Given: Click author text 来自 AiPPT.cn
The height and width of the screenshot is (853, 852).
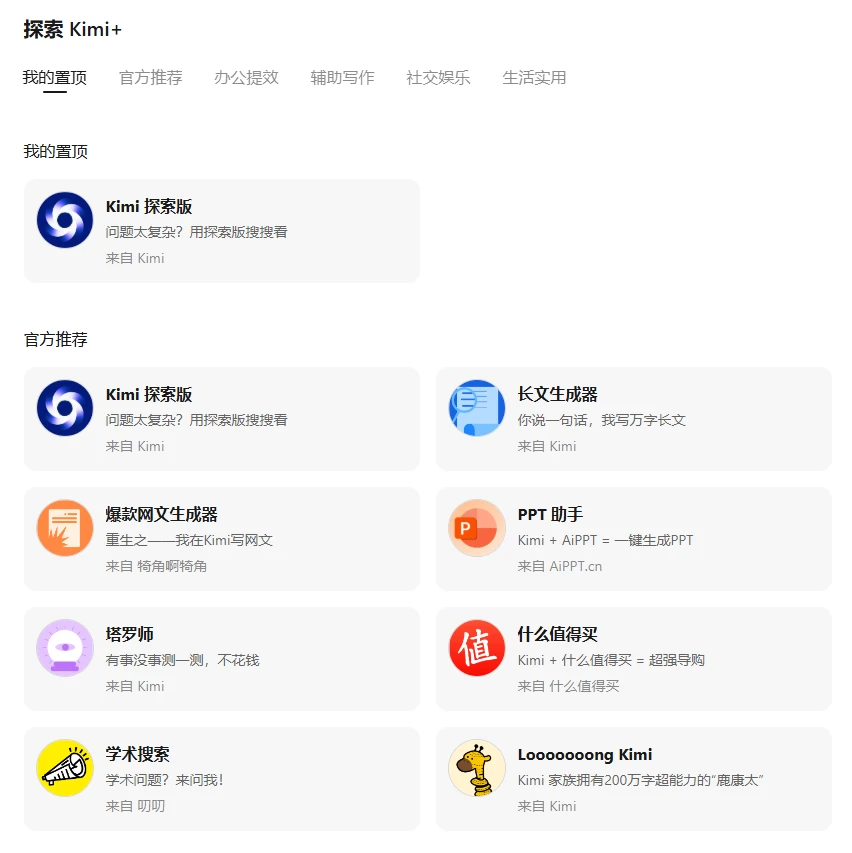Looking at the screenshot, I should pyautogui.click(x=559, y=566).
